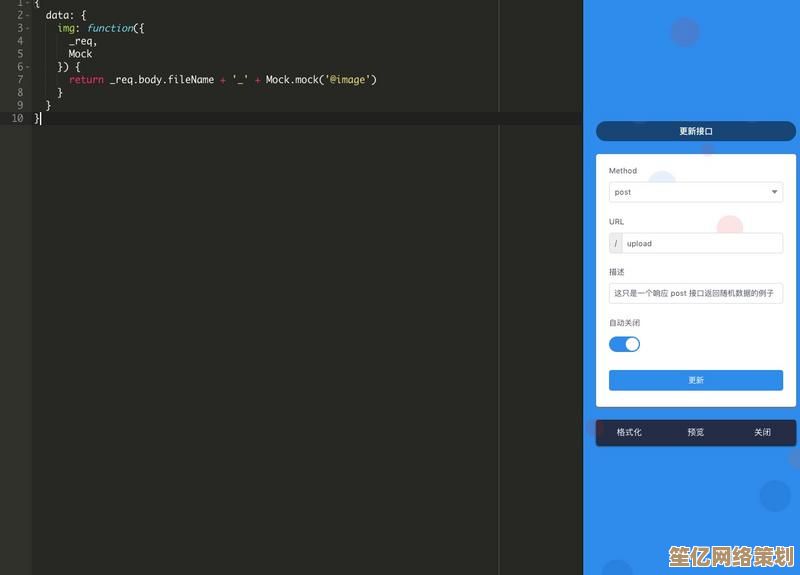Toggle the 自动关闭 switch off
This screenshot has height=575, width=800.
pyautogui.click(x=624, y=344)
